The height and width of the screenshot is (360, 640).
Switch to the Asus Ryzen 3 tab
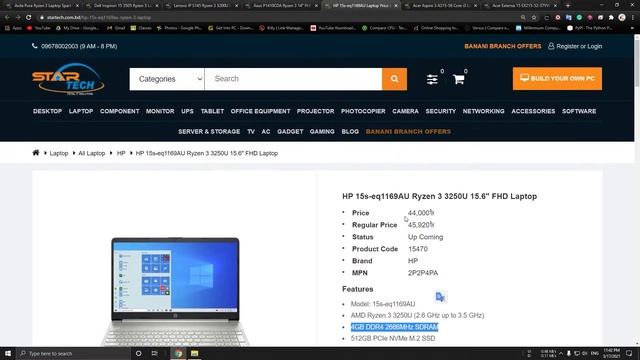(282, 6)
